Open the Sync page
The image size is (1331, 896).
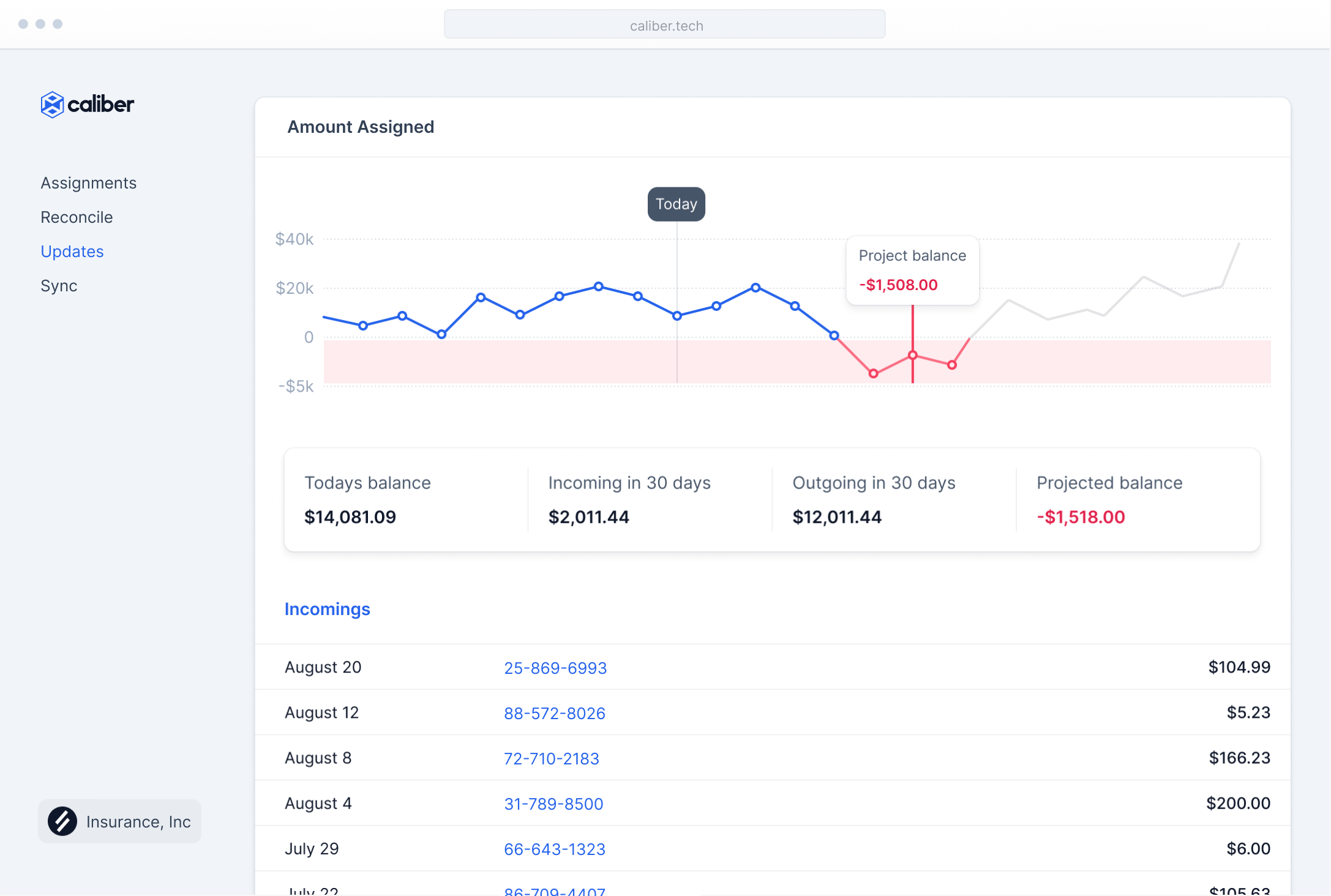click(x=59, y=286)
